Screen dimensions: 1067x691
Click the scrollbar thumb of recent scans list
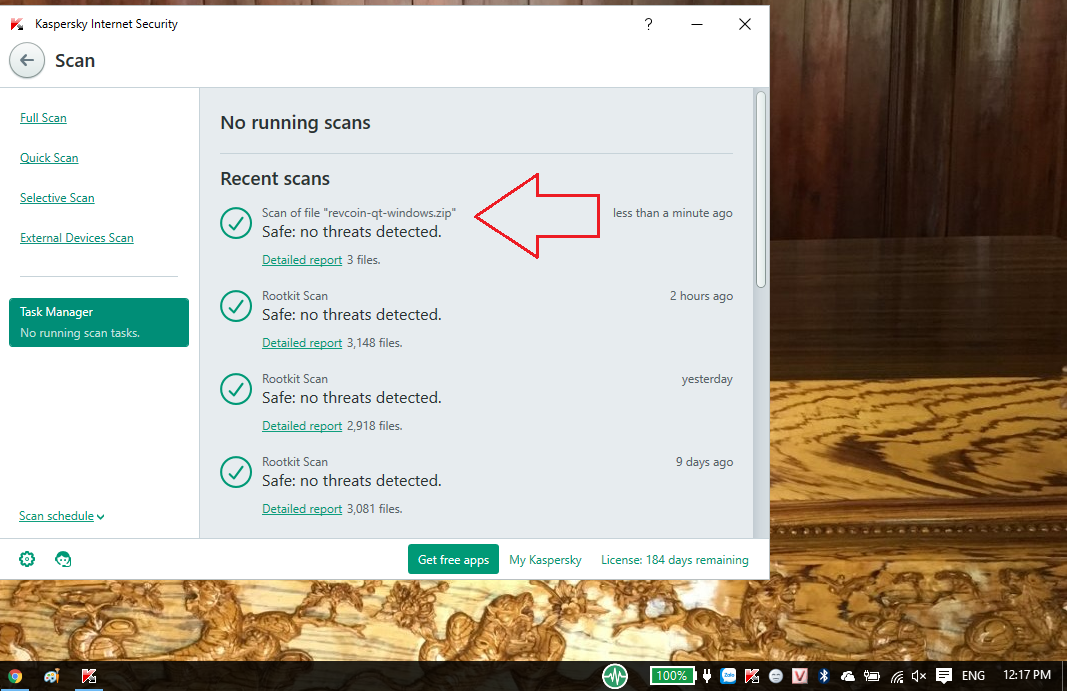click(x=761, y=190)
